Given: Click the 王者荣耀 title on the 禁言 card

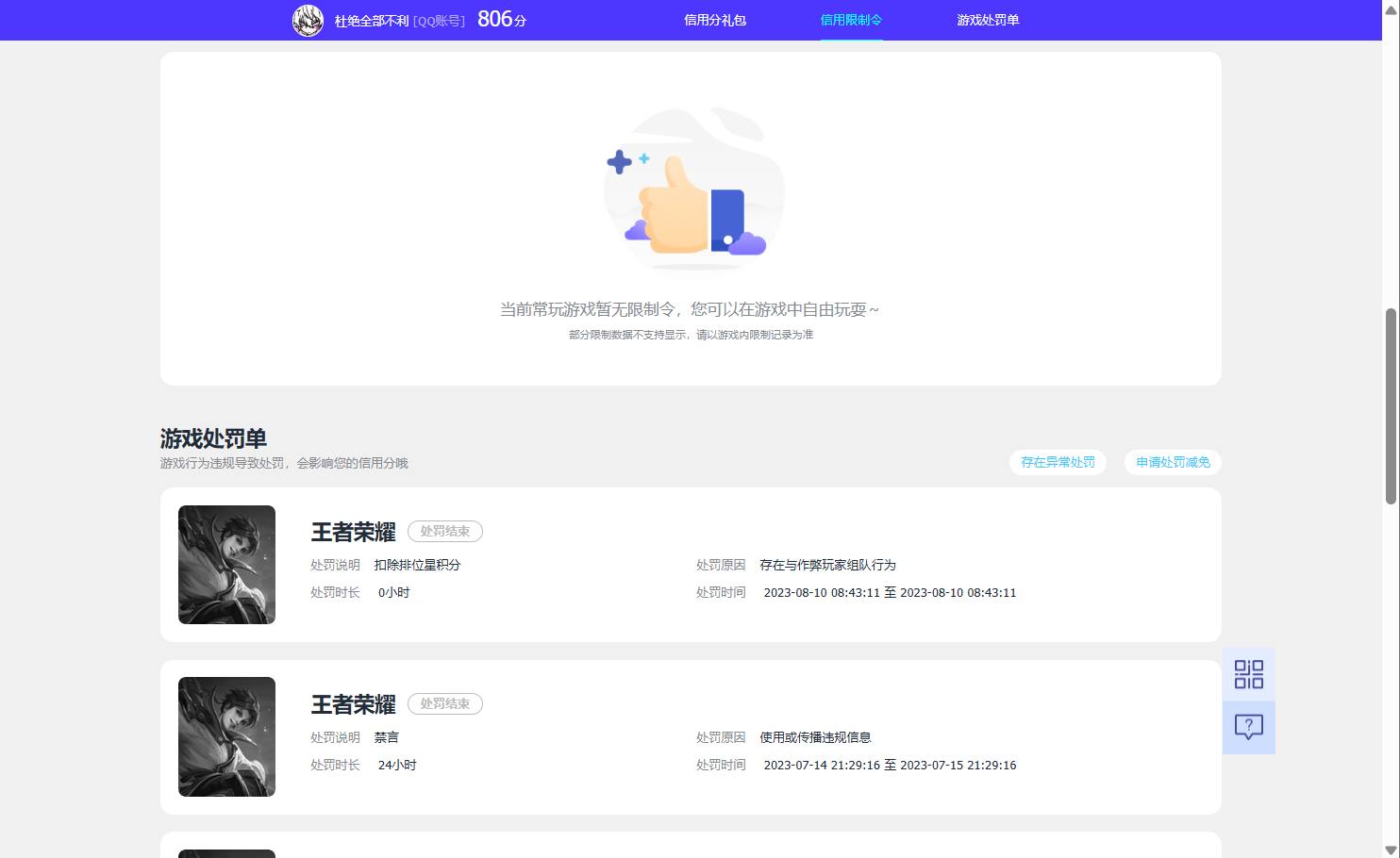Looking at the screenshot, I should click(353, 705).
